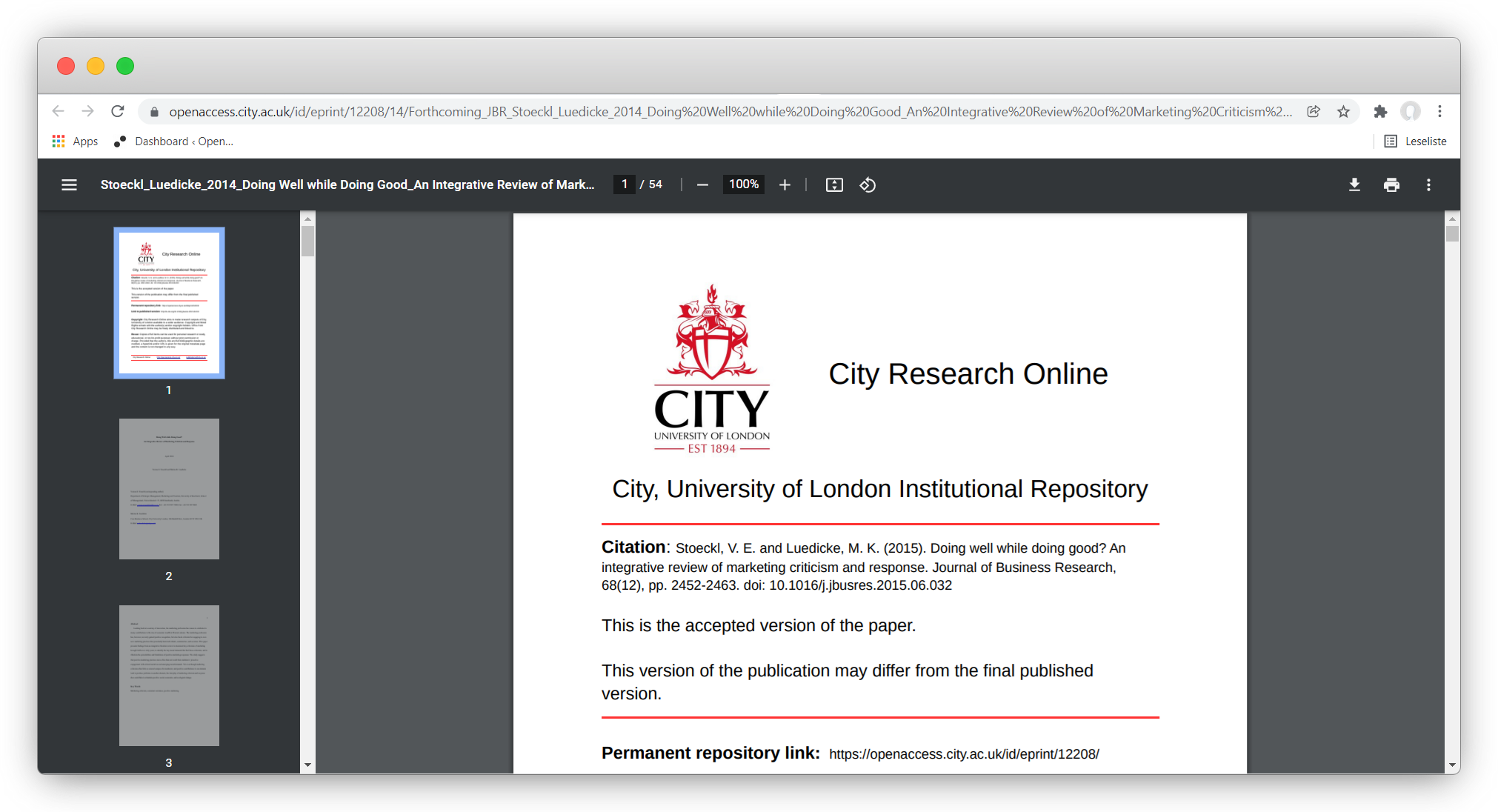Download the PDF file

tap(1354, 184)
